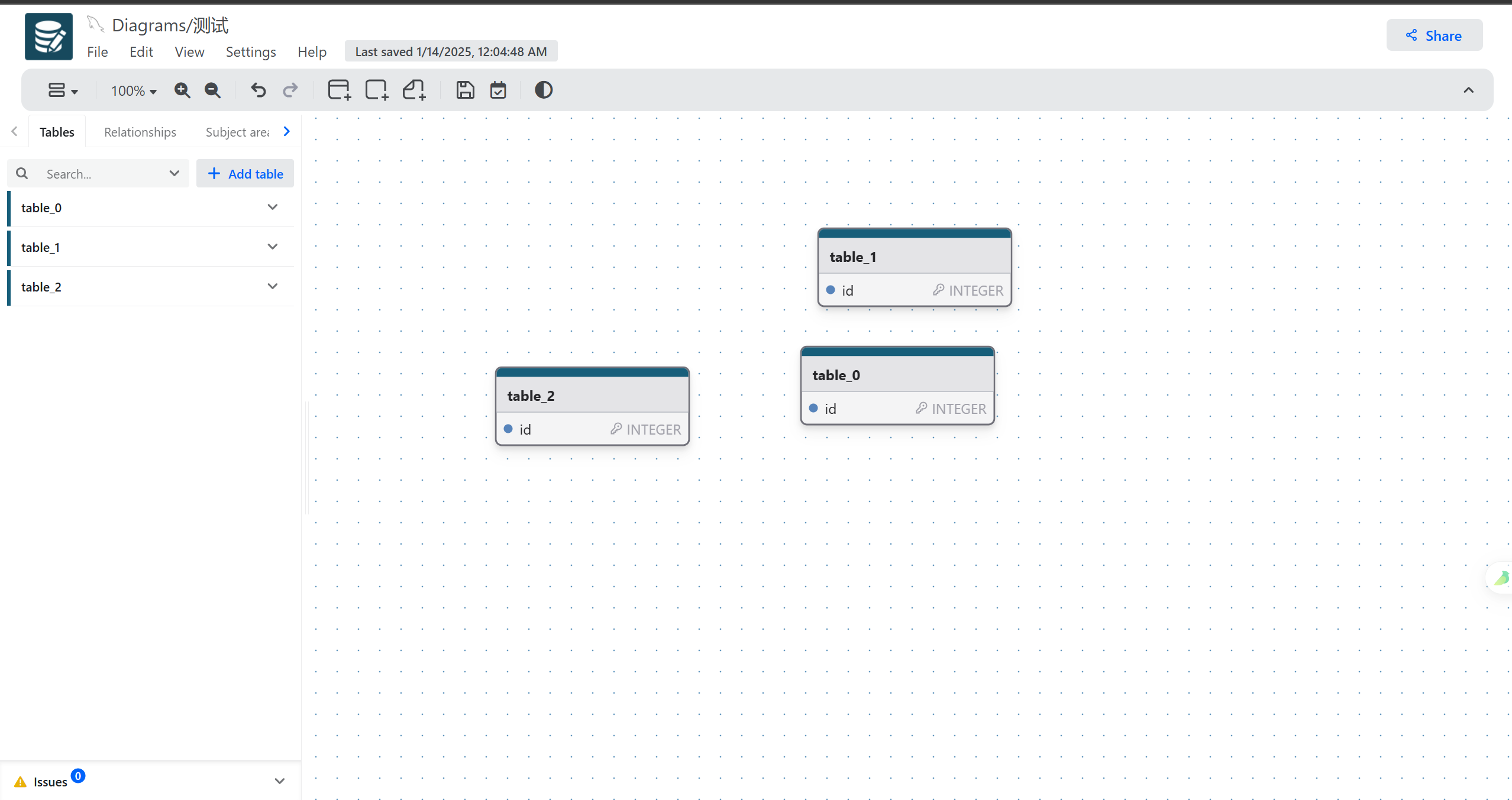The image size is (1512, 800).
Task: Click the primary key icon in table_0
Action: tap(921, 408)
